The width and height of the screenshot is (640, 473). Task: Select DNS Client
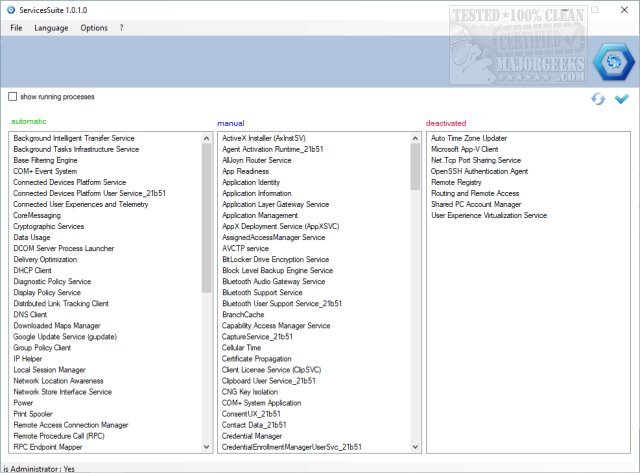(x=30, y=315)
